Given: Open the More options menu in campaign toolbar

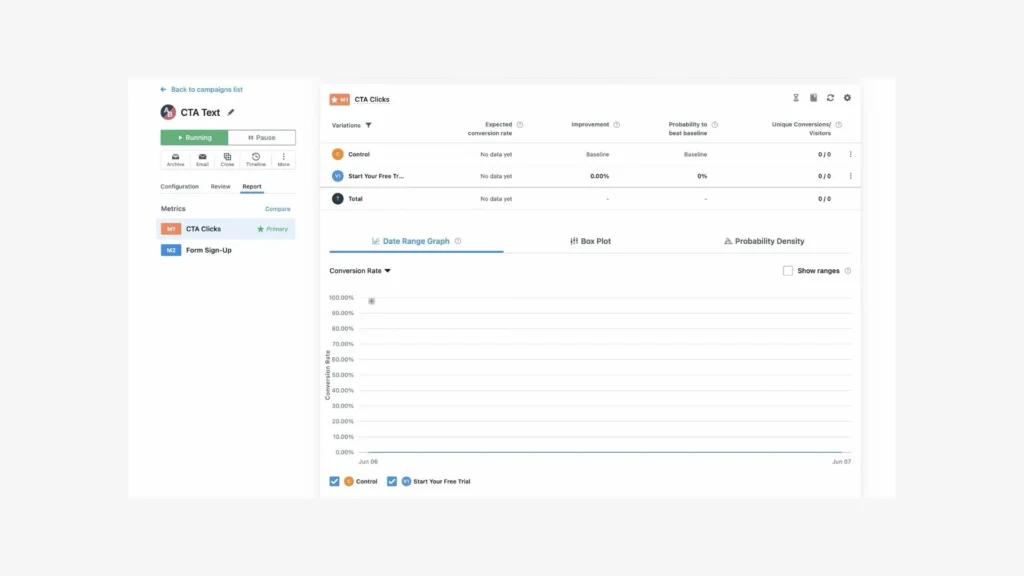Looking at the screenshot, I should (283, 159).
